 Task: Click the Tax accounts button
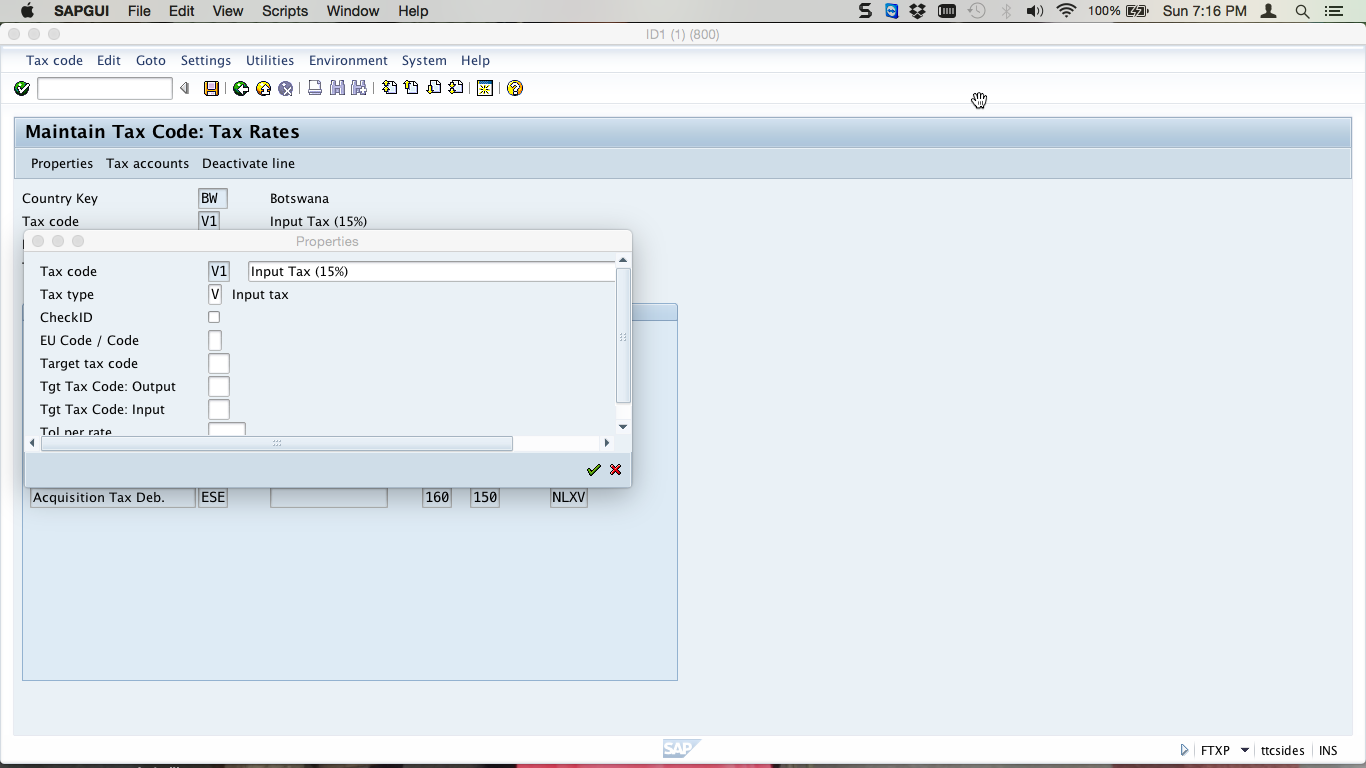[147, 163]
